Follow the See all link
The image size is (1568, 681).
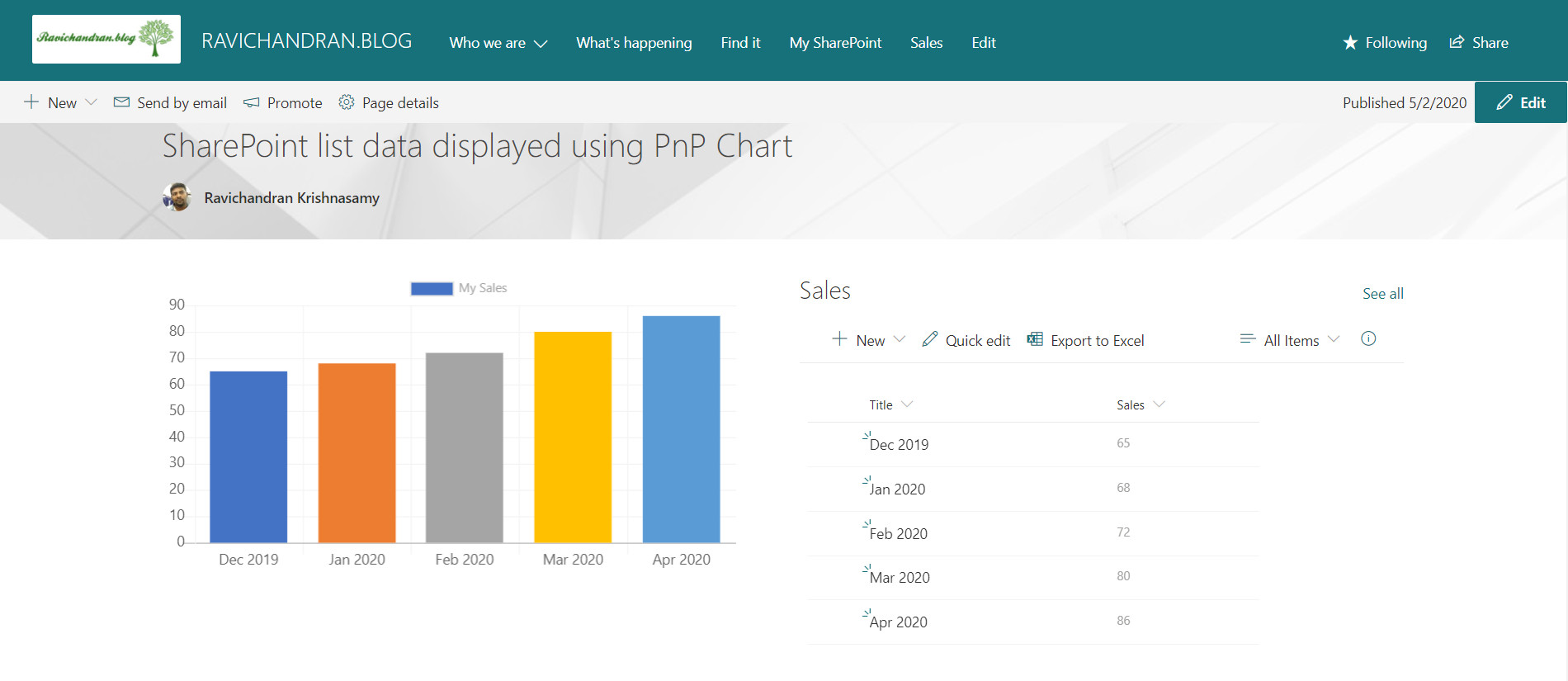[x=1382, y=294]
